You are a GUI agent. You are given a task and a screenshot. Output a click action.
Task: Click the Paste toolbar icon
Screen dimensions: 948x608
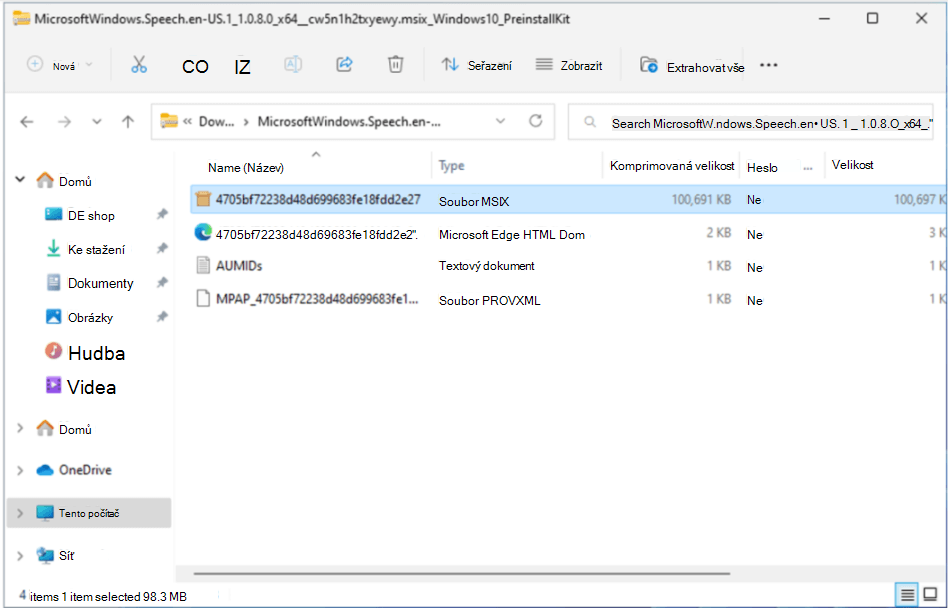(242, 66)
